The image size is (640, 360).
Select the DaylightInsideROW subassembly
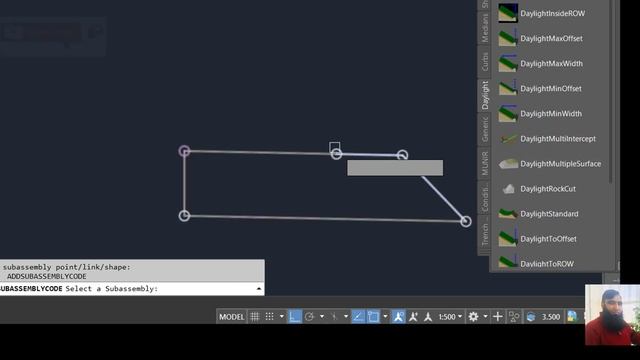pos(541,13)
